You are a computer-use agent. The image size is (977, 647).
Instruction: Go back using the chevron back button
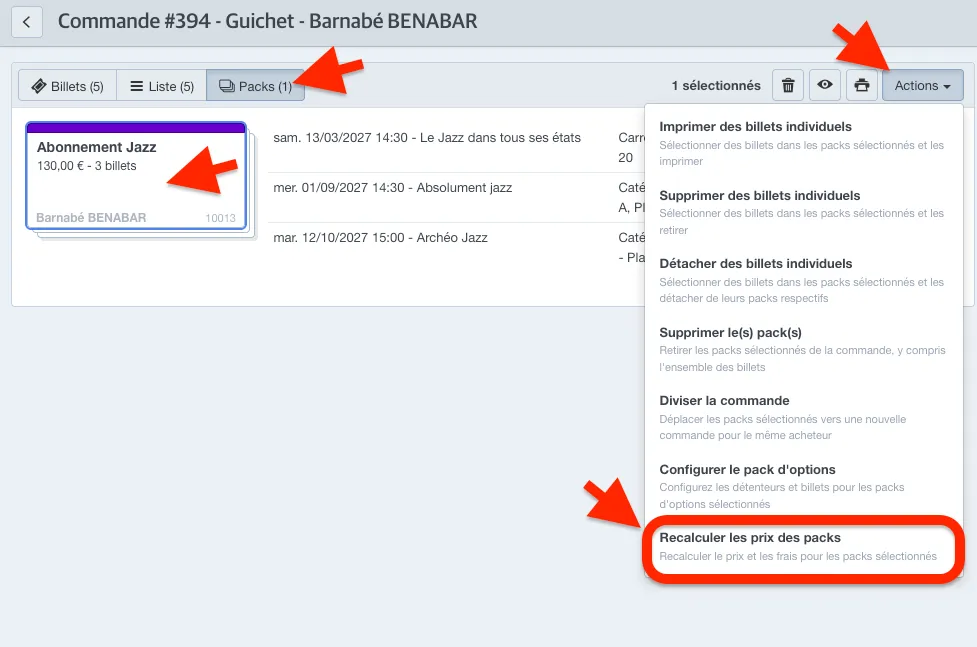click(27, 22)
